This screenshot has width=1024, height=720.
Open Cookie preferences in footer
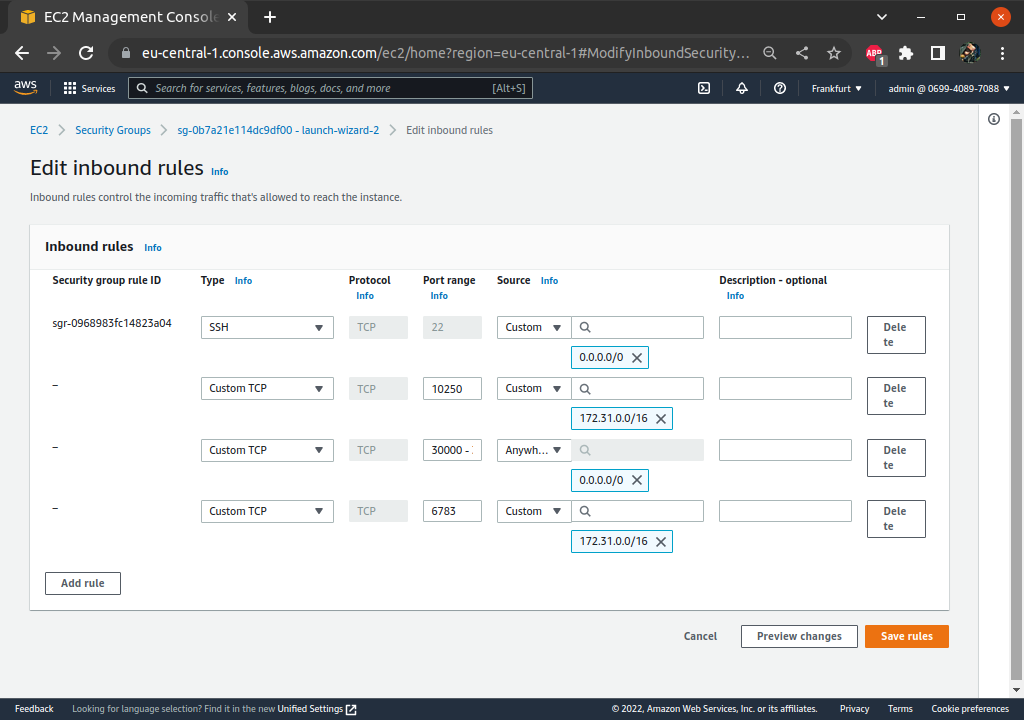[x=970, y=709]
